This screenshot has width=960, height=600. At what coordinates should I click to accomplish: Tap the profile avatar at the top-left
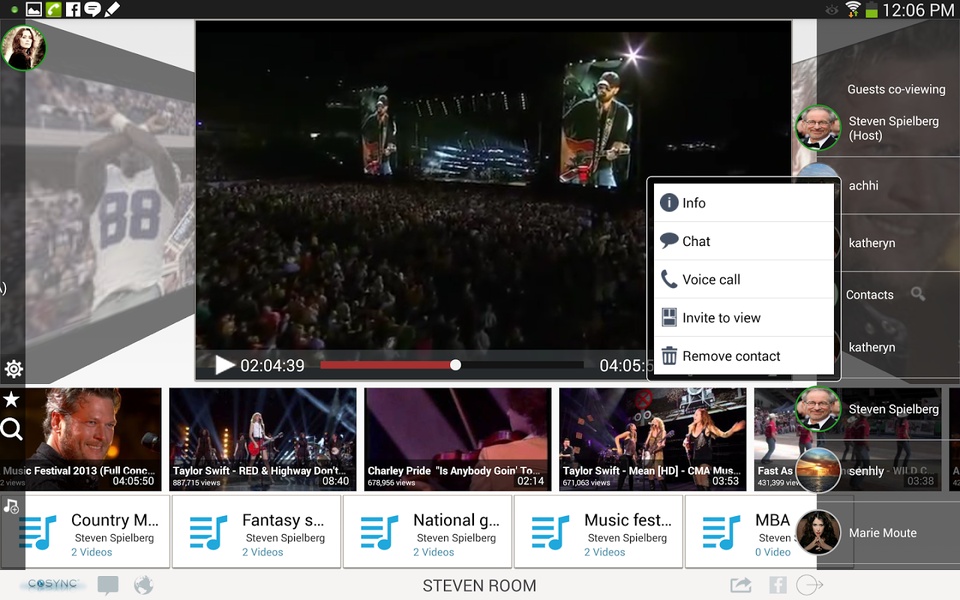pyautogui.click(x=23, y=48)
